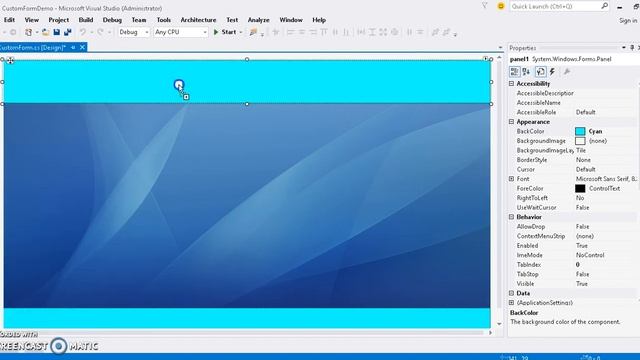Viewport: 640px width, 360px height.
Task: Open the Edit menu
Action: 9,20
